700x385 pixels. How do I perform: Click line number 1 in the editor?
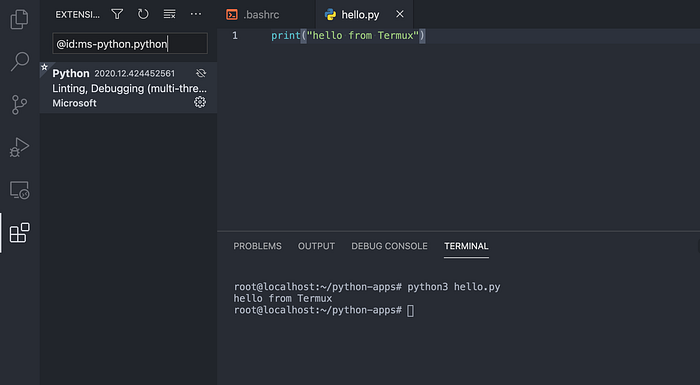click(x=235, y=36)
